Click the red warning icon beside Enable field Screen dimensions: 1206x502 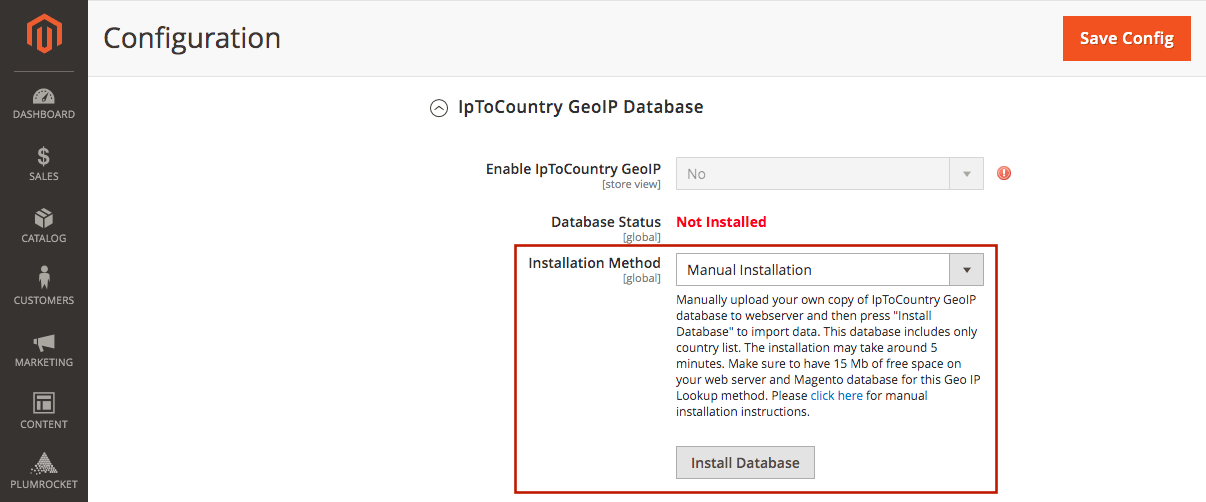point(1004,173)
